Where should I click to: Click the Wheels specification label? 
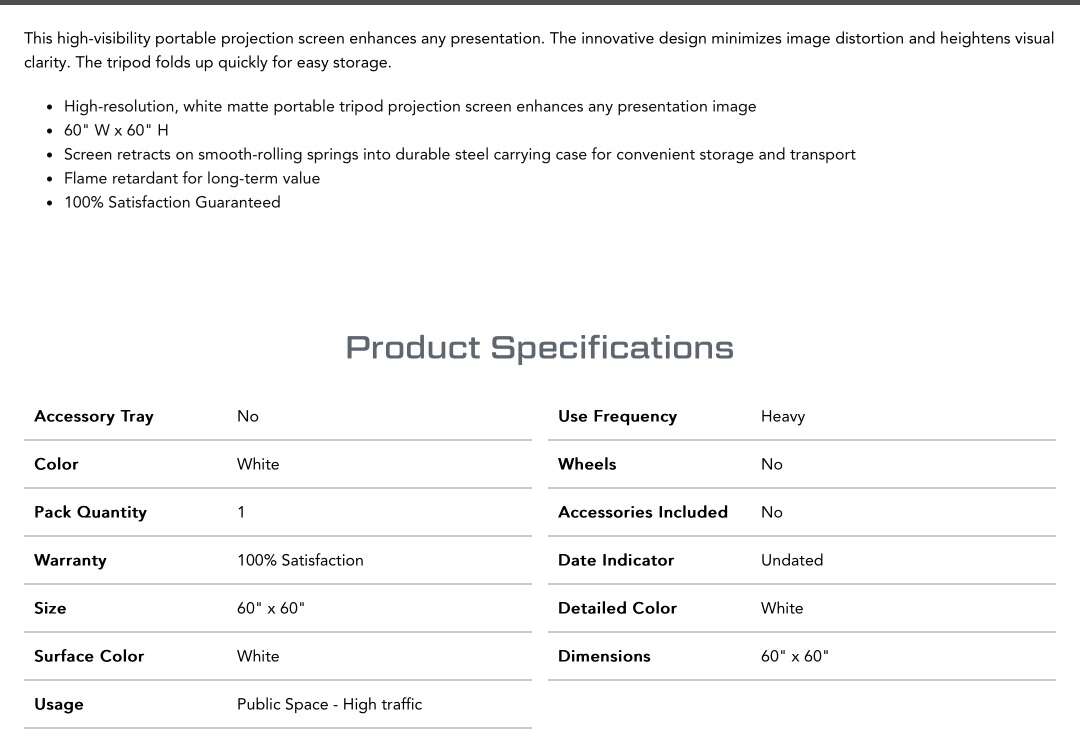pos(587,464)
